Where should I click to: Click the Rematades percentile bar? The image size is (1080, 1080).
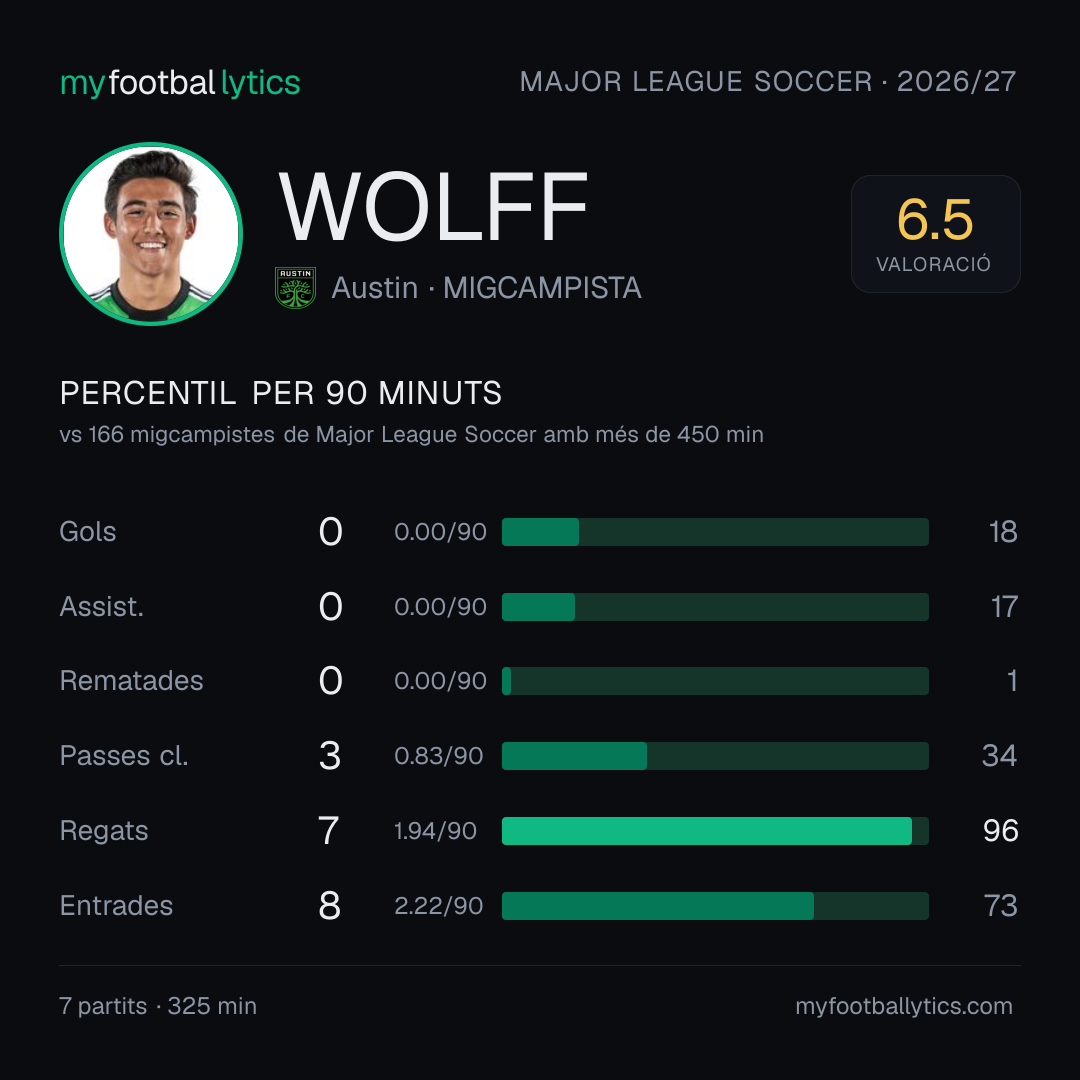click(715, 681)
